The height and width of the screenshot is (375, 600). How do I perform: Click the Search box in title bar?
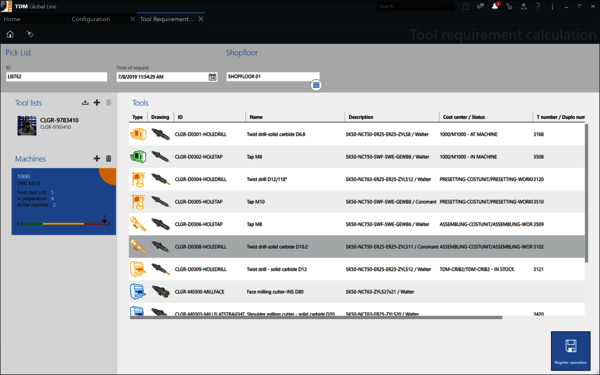pyautogui.click(x=415, y=6)
